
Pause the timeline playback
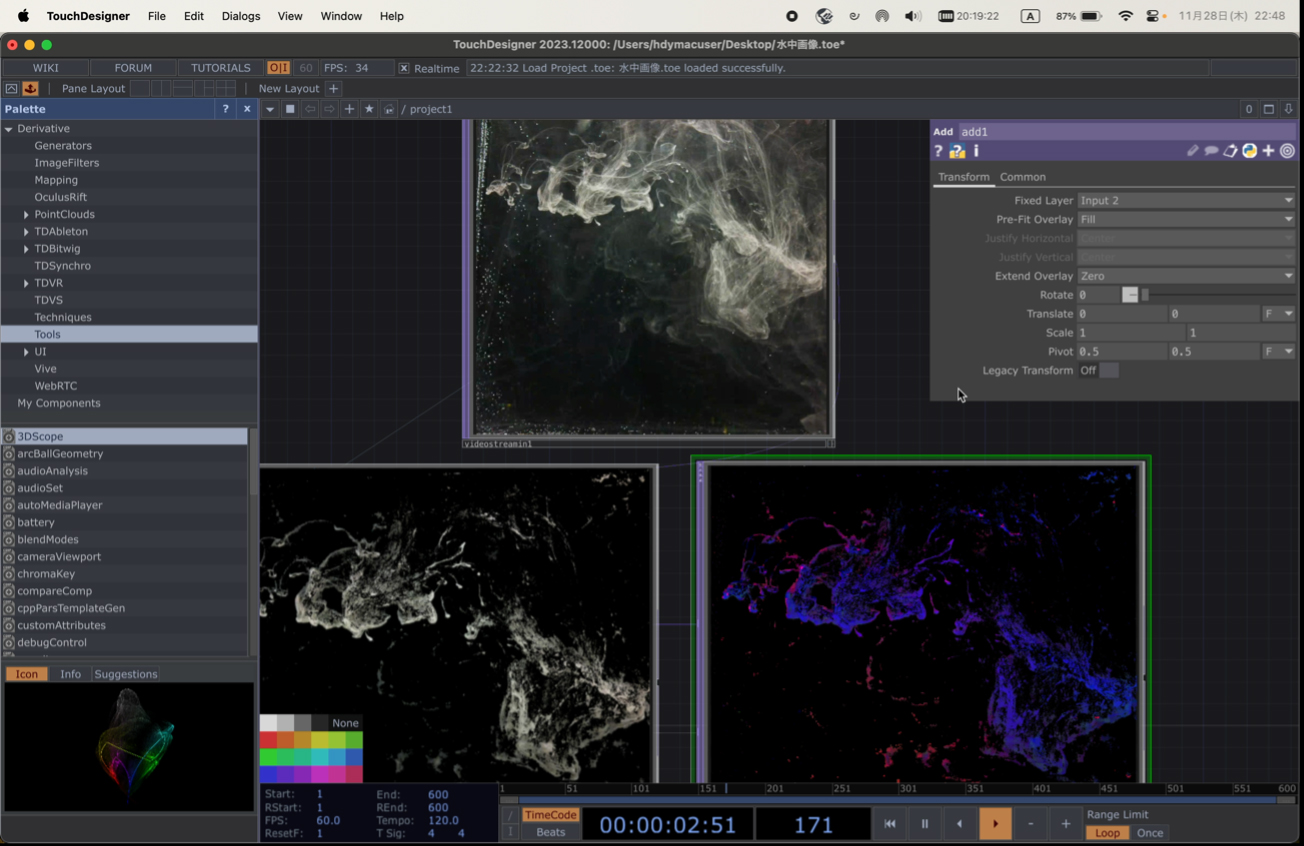tap(924, 824)
